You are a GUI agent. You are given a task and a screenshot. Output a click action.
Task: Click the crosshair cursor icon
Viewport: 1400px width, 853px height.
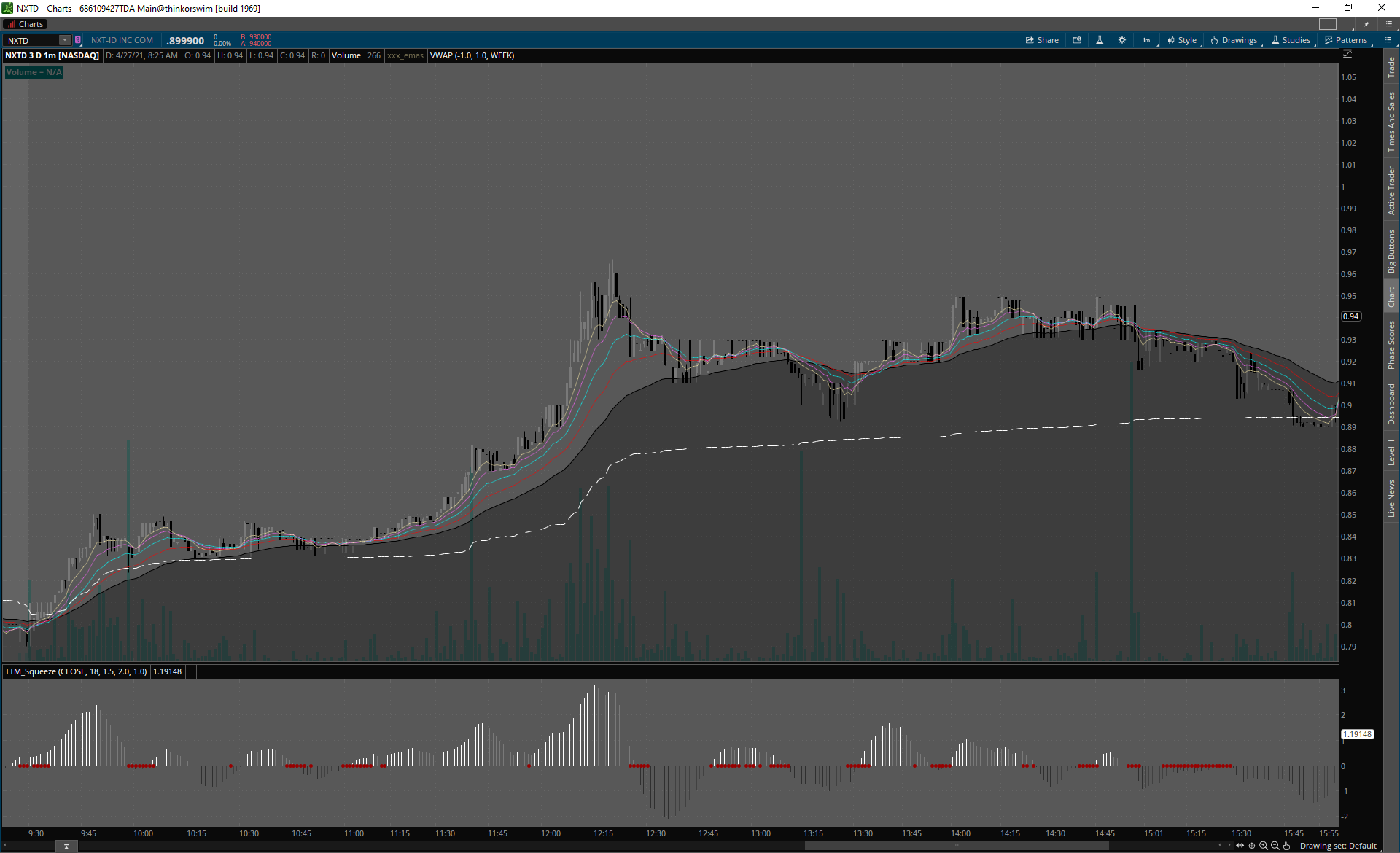(x=1252, y=846)
